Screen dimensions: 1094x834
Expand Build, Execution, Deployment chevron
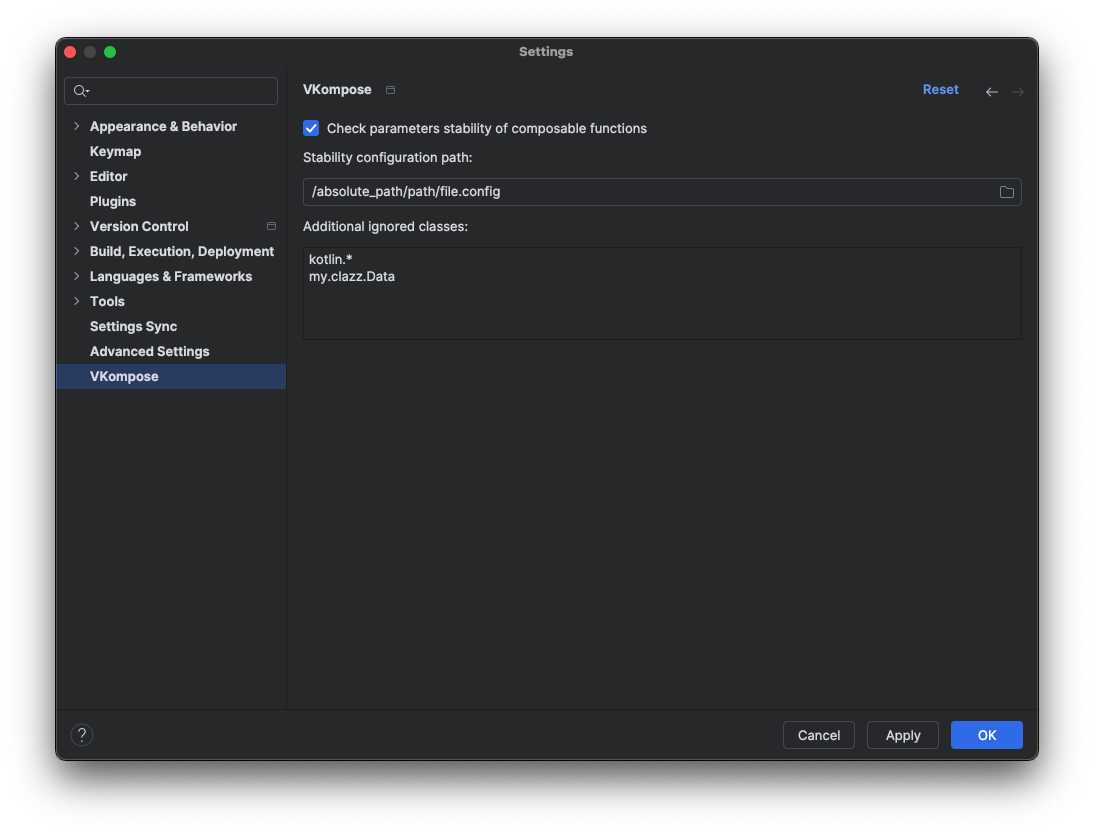(x=77, y=251)
